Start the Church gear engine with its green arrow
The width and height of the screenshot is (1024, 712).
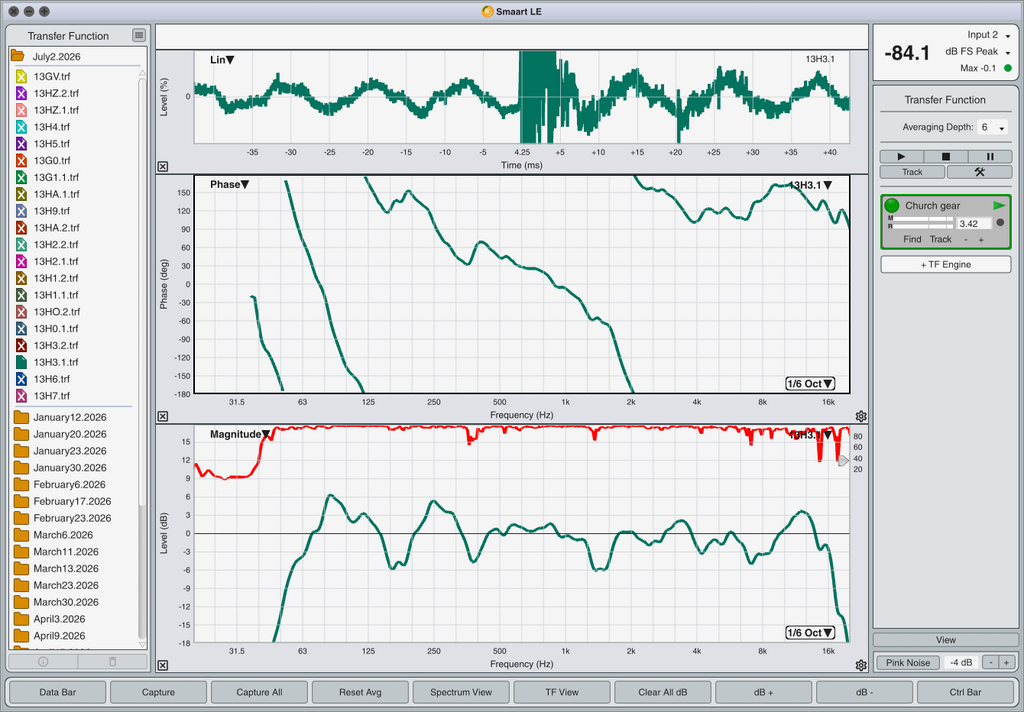click(x=999, y=205)
